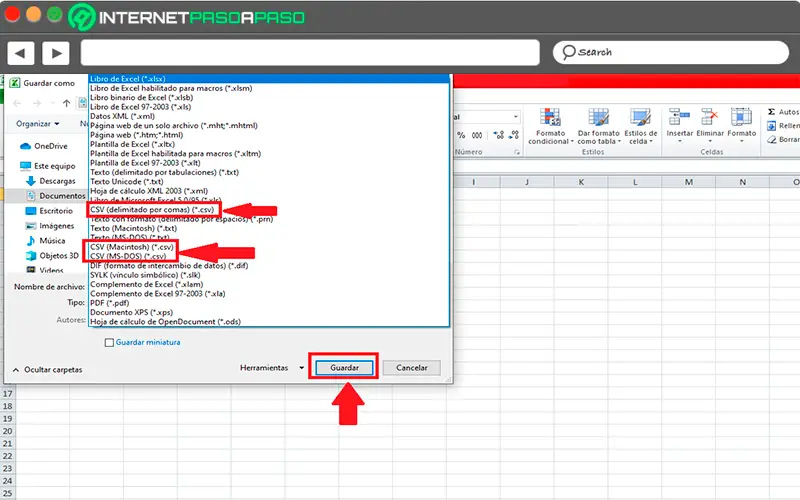Click the dialog forward arrow

(37, 104)
